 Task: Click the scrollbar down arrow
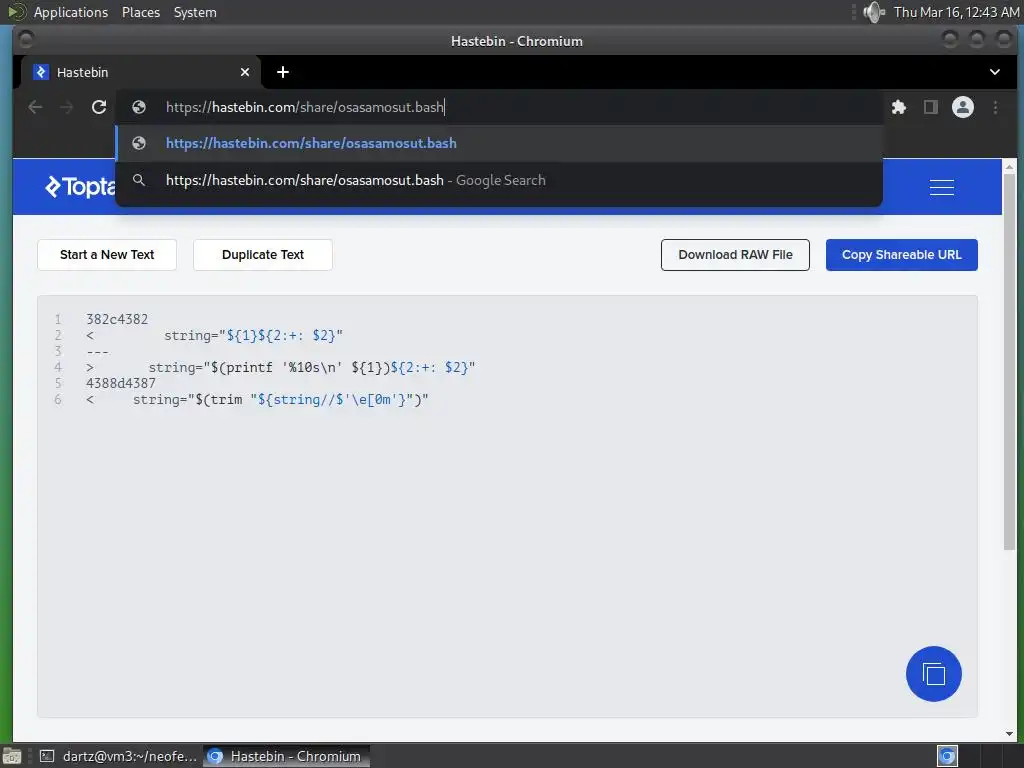(1009, 733)
